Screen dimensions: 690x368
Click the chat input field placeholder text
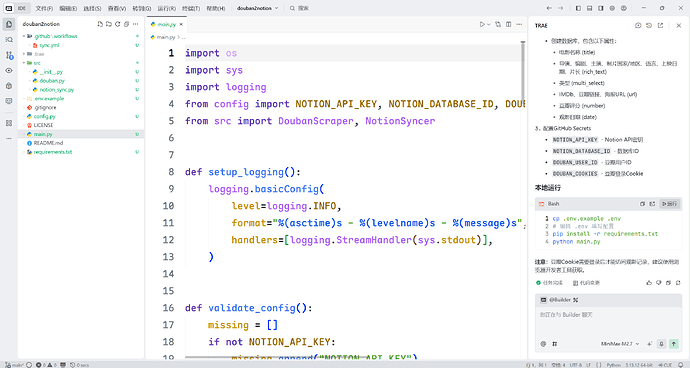point(566,315)
